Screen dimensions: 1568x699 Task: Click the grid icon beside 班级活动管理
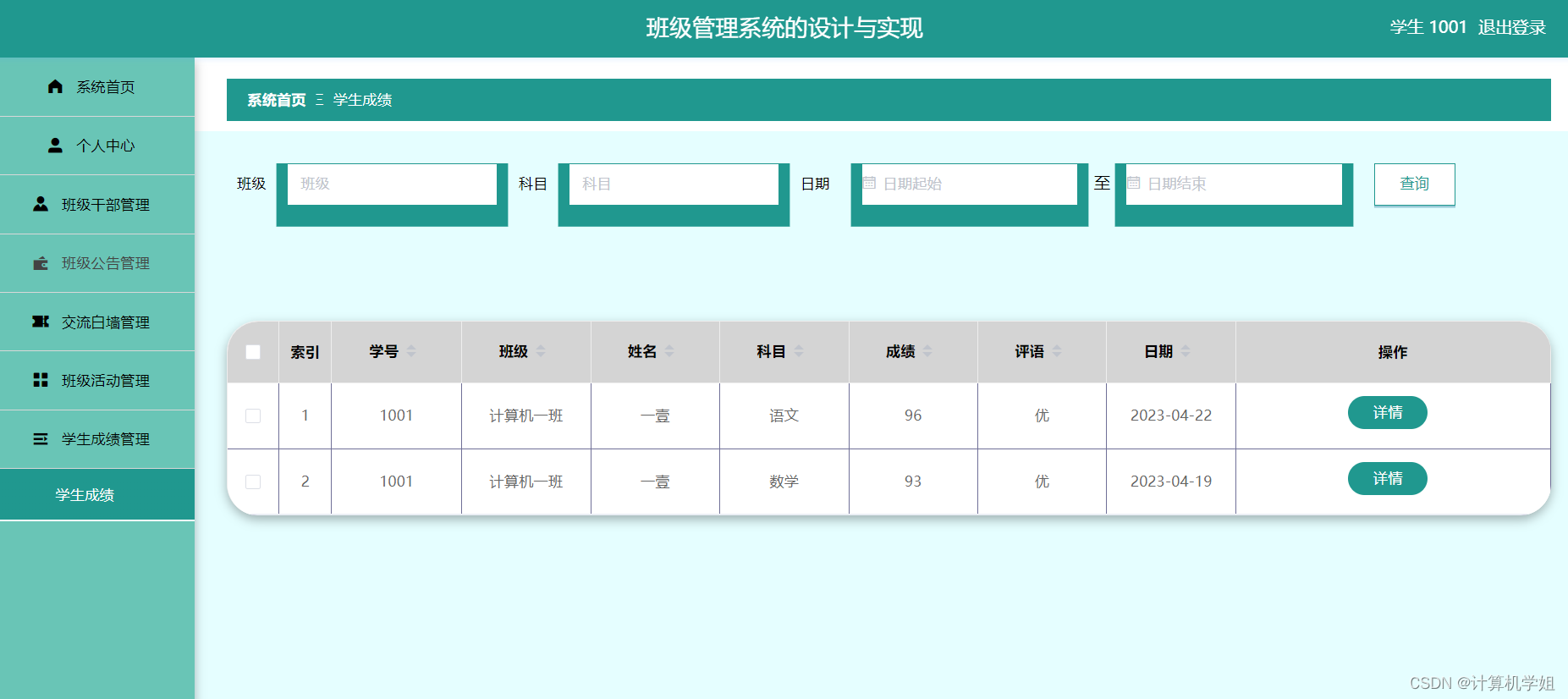point(41,380)
